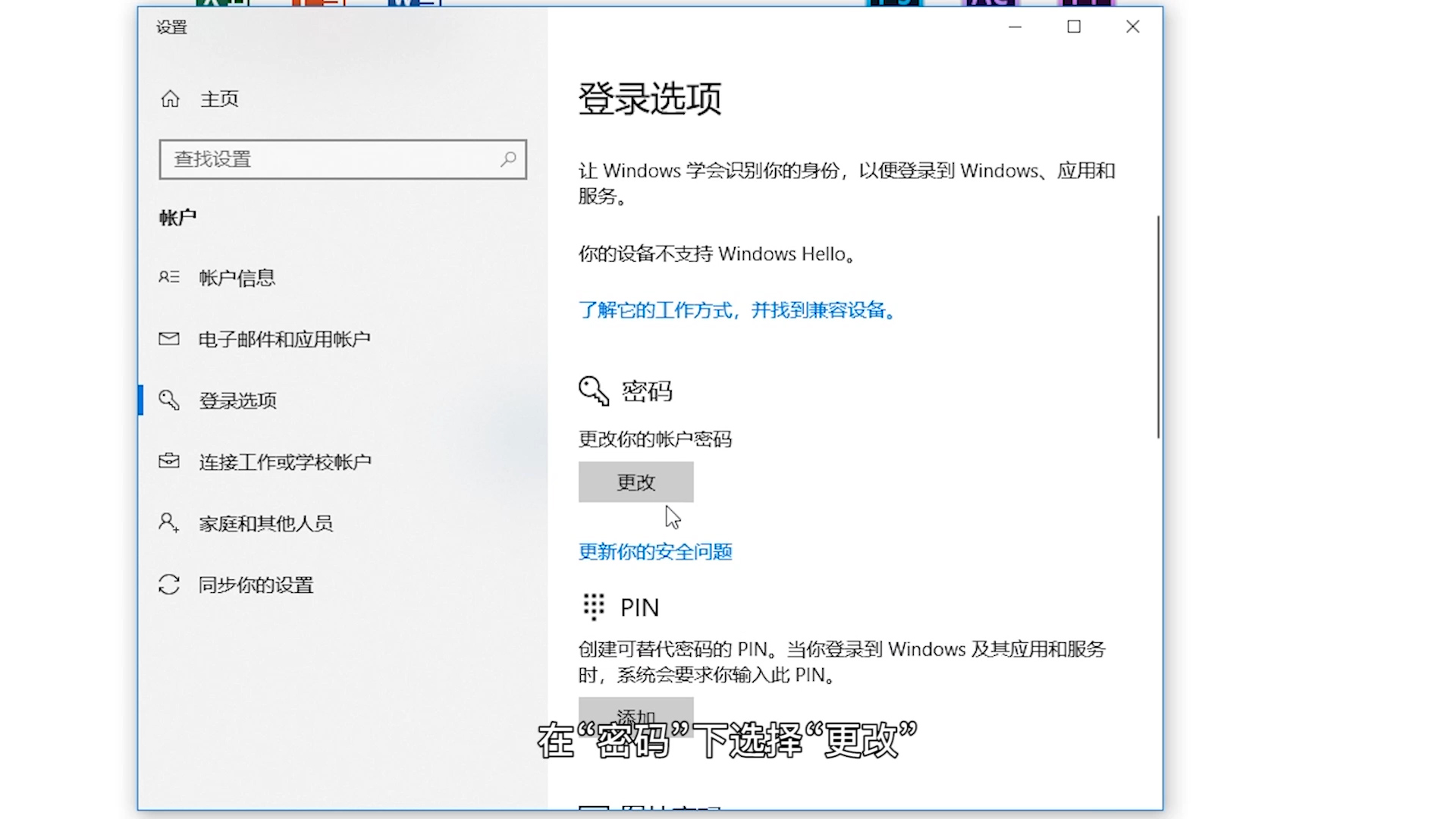This screenshot has height=819, width=1456.
Task: Click the envelope icon for 电子邮件和应用帐户
Action: pyautogui.click(x=169, y=338)
